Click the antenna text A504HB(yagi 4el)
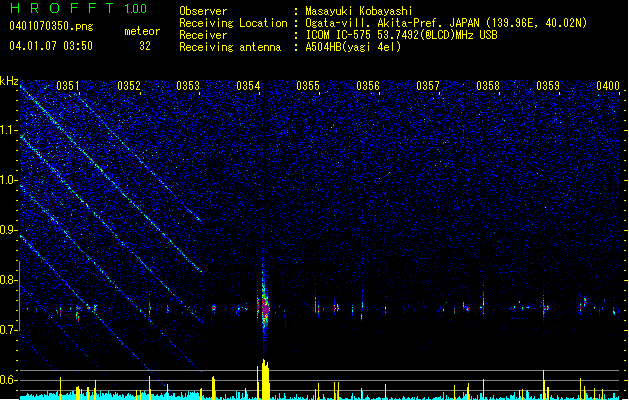 click(x=353, y=47)
